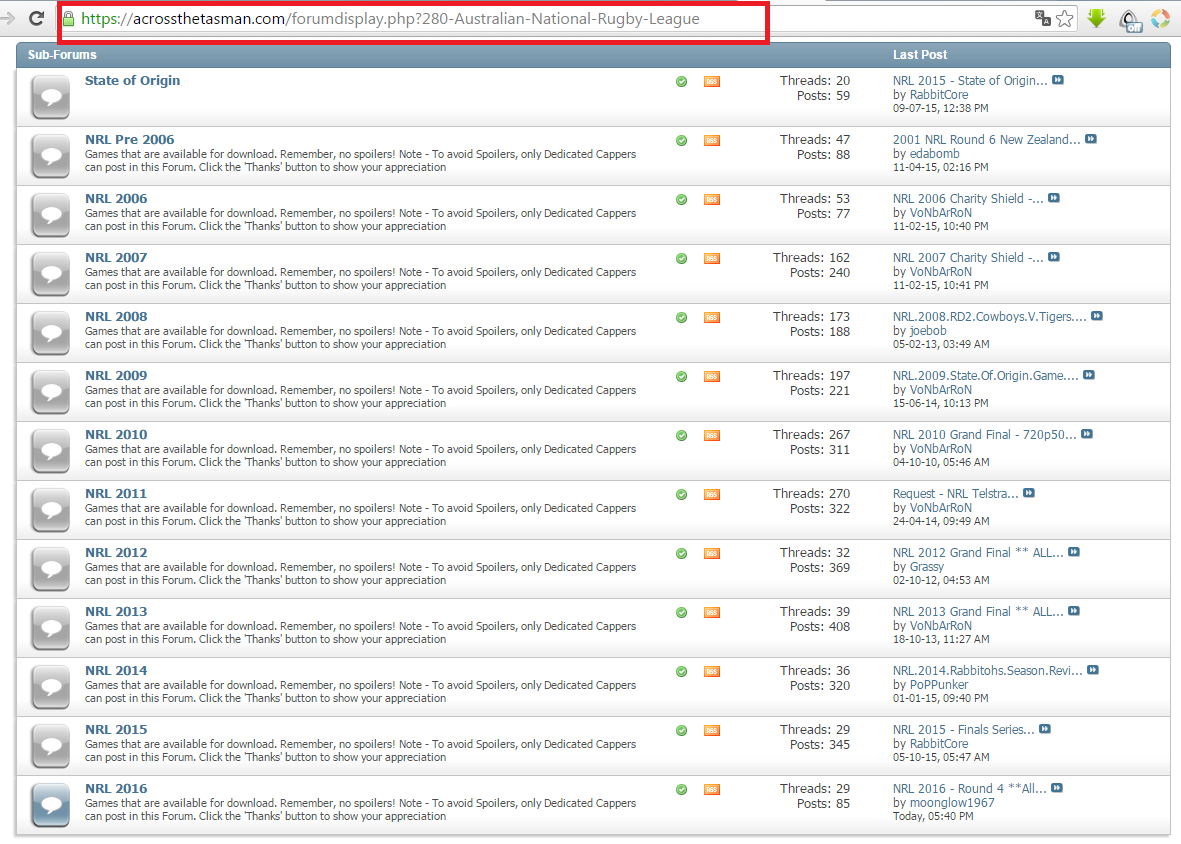Viewport: 1181px width, 844px height.
Task: Go to last post arrow for NRL 2016 Round 4
Action: point(1057,788)
